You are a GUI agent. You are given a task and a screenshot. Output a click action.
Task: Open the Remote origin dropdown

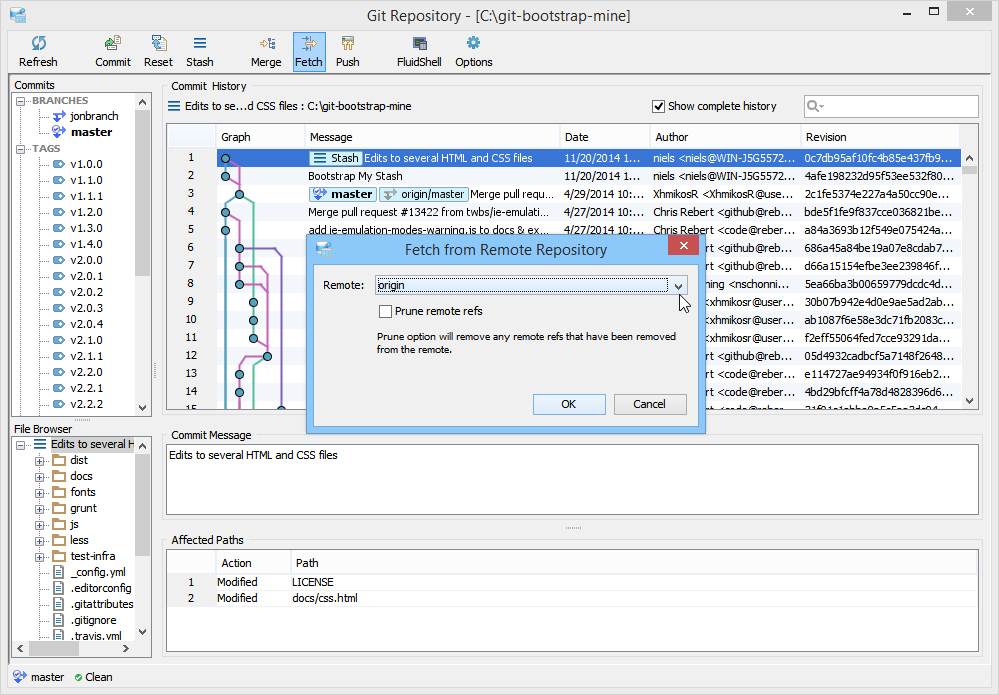pos(679,285)
